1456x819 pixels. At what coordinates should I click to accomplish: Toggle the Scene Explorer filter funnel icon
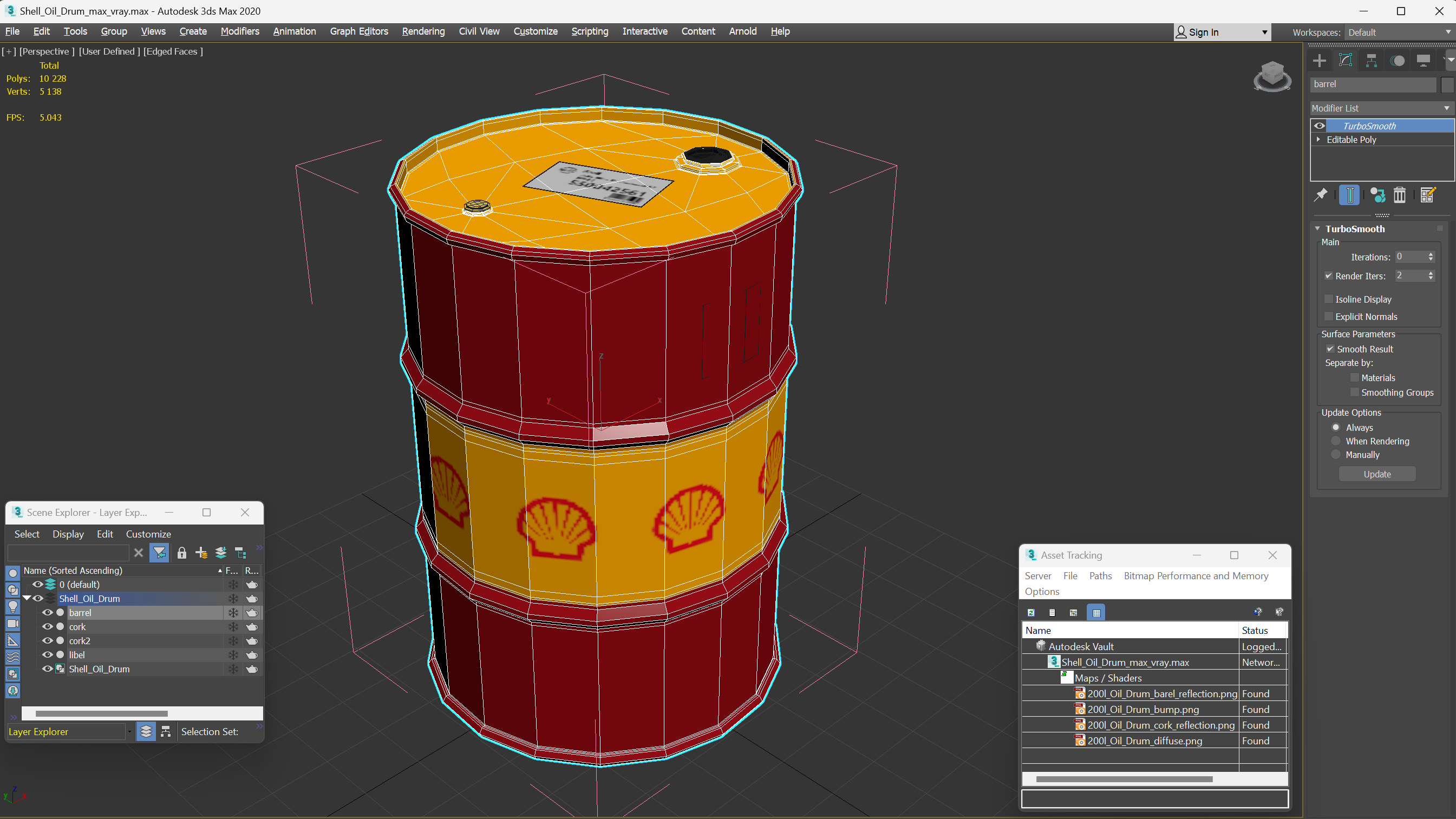pyautogui.click(x=159, y=553)
